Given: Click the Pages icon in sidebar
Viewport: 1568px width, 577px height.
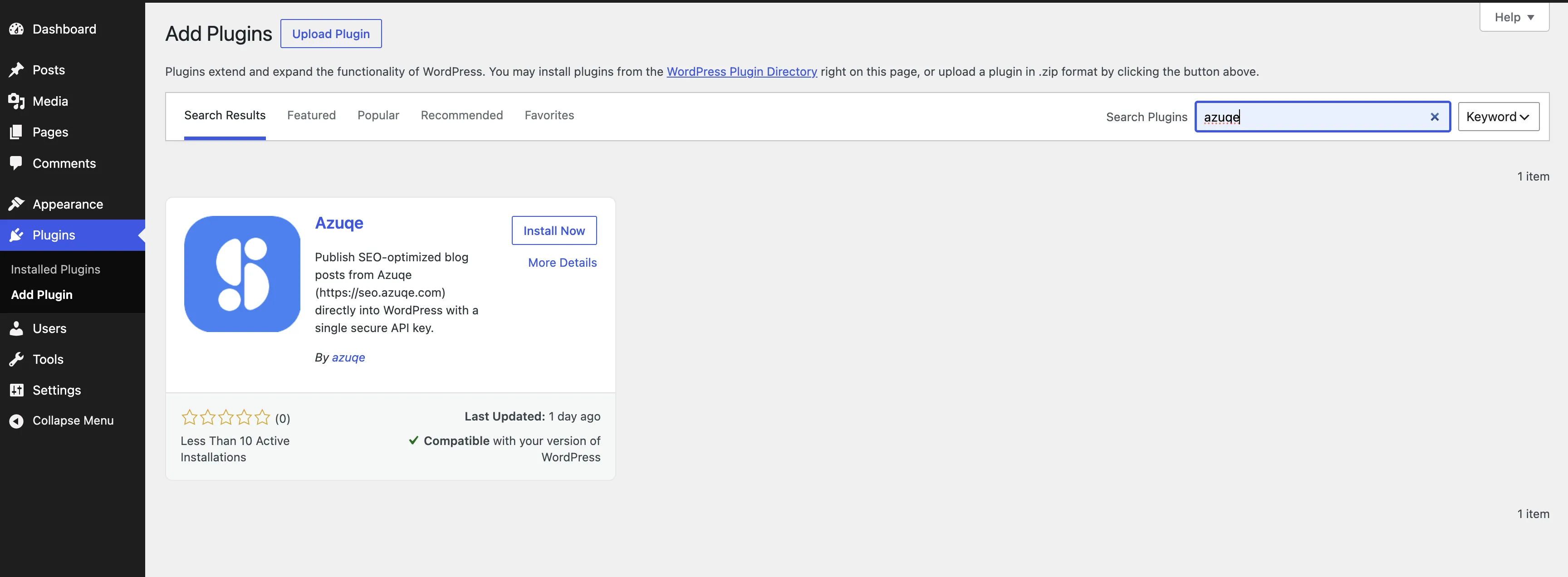Looking at the screenshot, I should click(x=16, y=132).
